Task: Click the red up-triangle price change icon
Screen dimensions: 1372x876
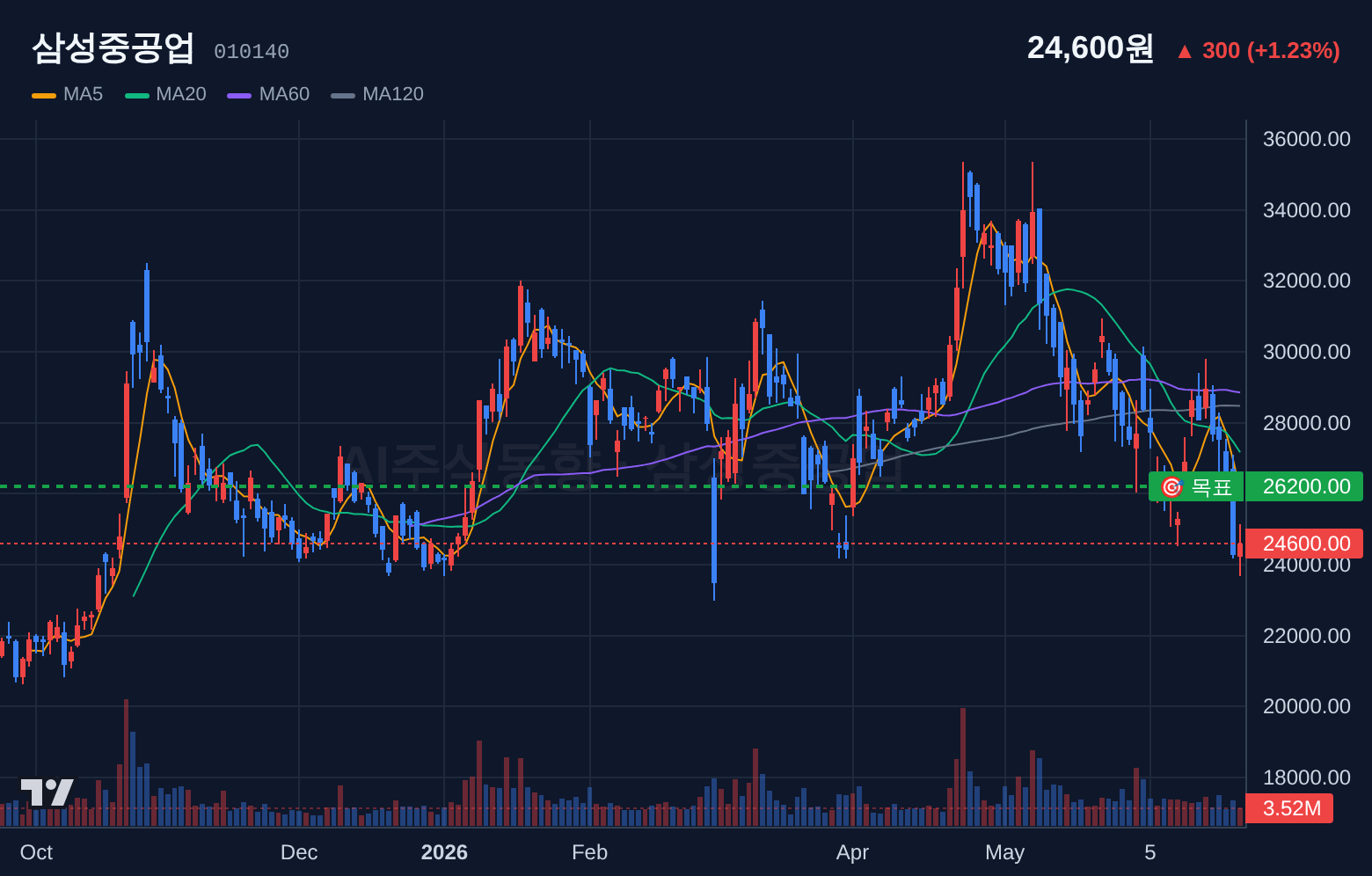Action: pos(1185,52)
